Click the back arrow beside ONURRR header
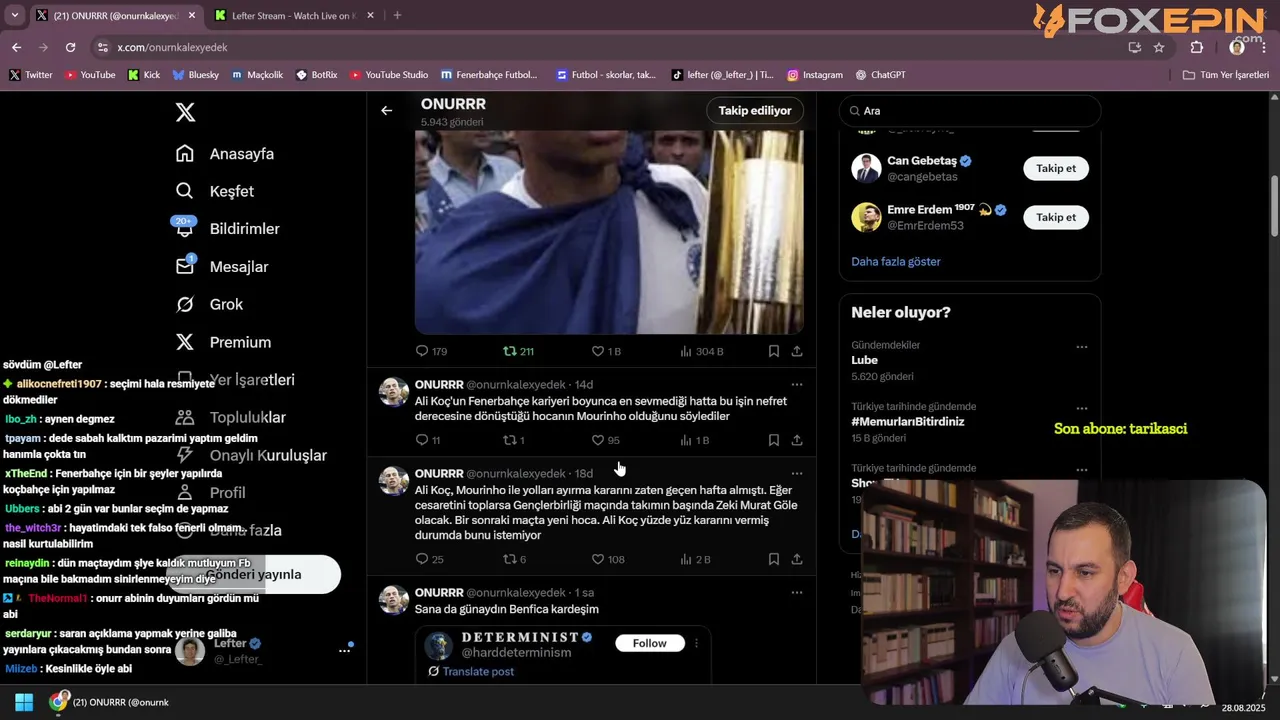 click(x=387, y=111)
